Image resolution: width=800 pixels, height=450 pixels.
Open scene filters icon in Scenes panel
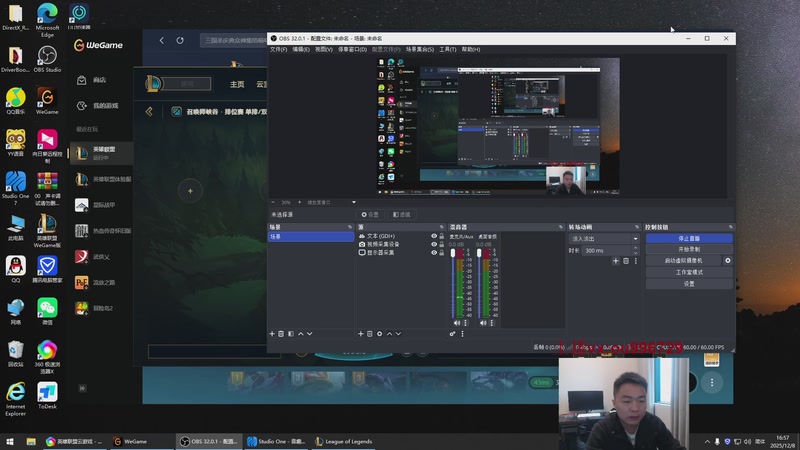tap(291, 334)
